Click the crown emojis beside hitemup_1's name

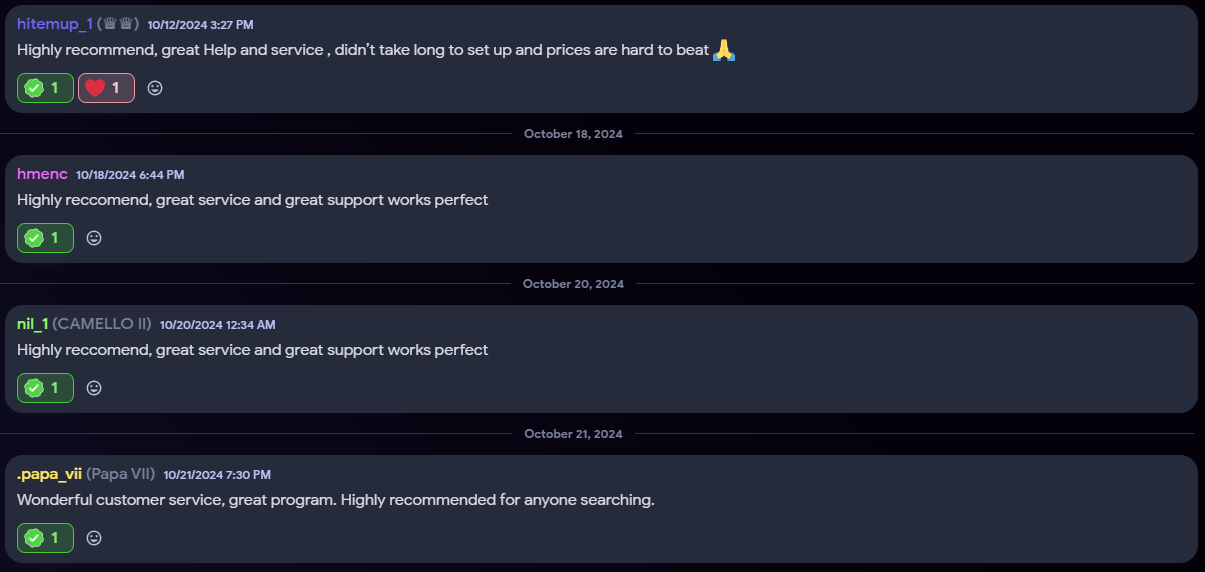(118, 24)
